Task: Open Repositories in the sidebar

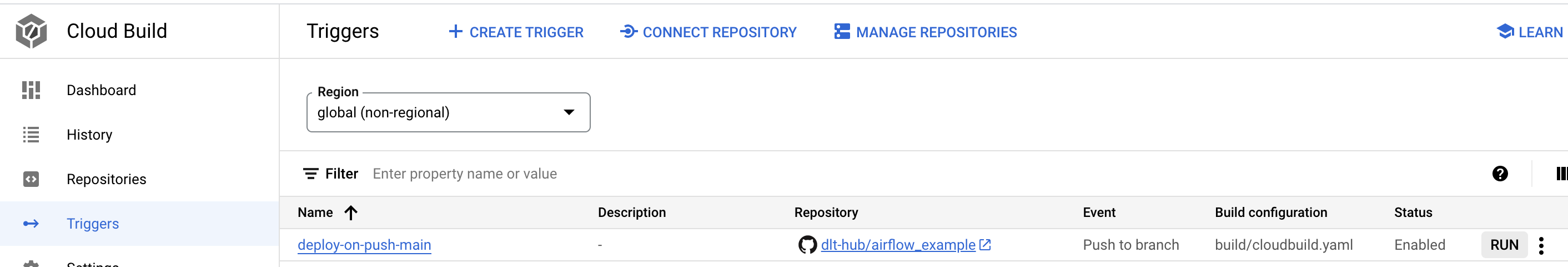Action: click(x=106, y=179)
